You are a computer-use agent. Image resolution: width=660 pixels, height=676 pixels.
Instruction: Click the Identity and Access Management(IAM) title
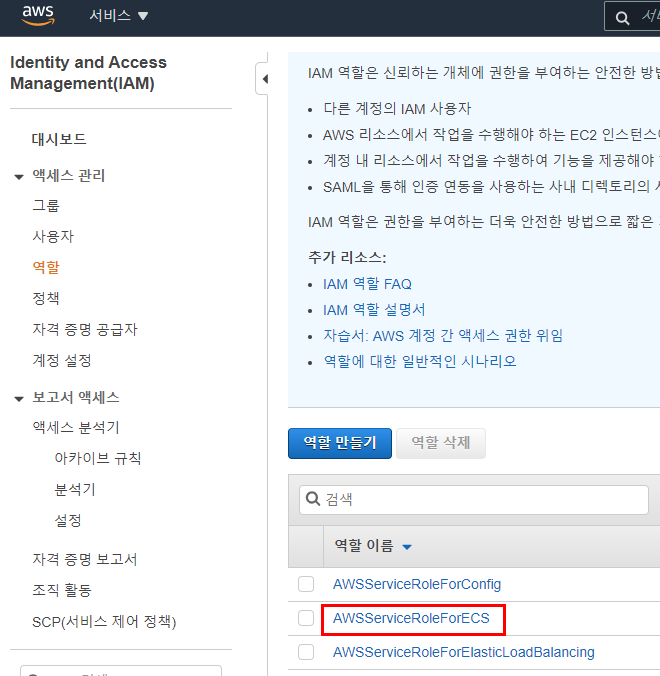(88, 73)
